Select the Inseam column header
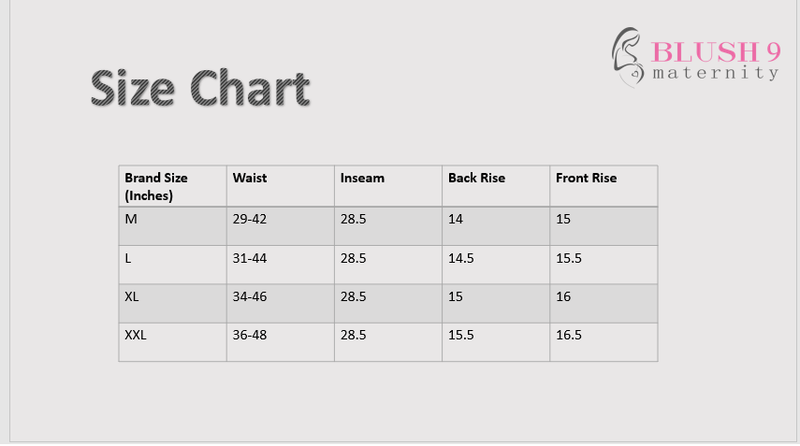This screenshot has height=446, width=800. 388,186
